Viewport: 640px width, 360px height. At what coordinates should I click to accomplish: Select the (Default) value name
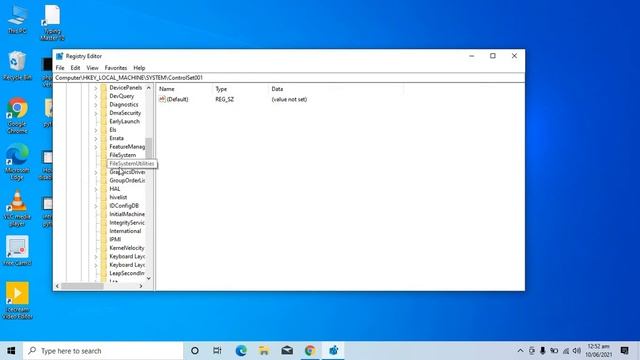point(178,99)
